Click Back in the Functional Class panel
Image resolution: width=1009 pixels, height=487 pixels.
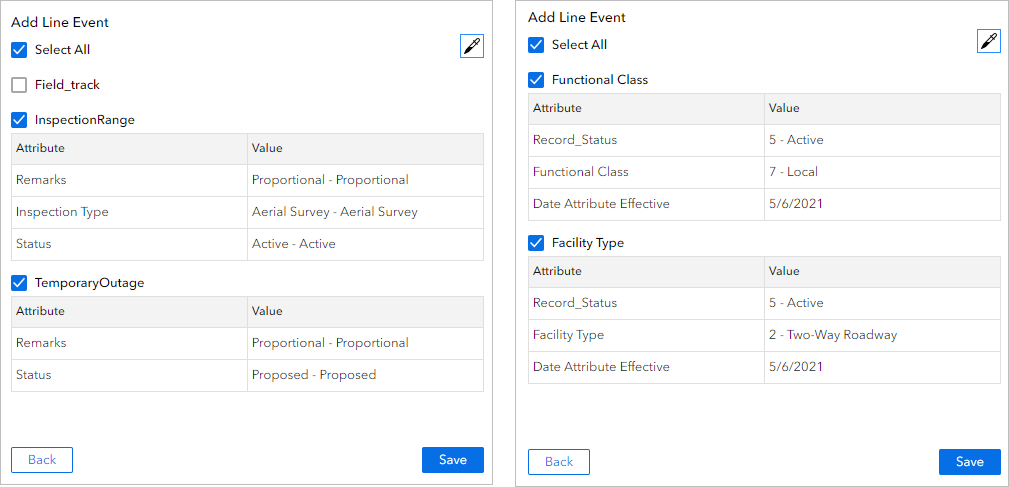point(559,461)
